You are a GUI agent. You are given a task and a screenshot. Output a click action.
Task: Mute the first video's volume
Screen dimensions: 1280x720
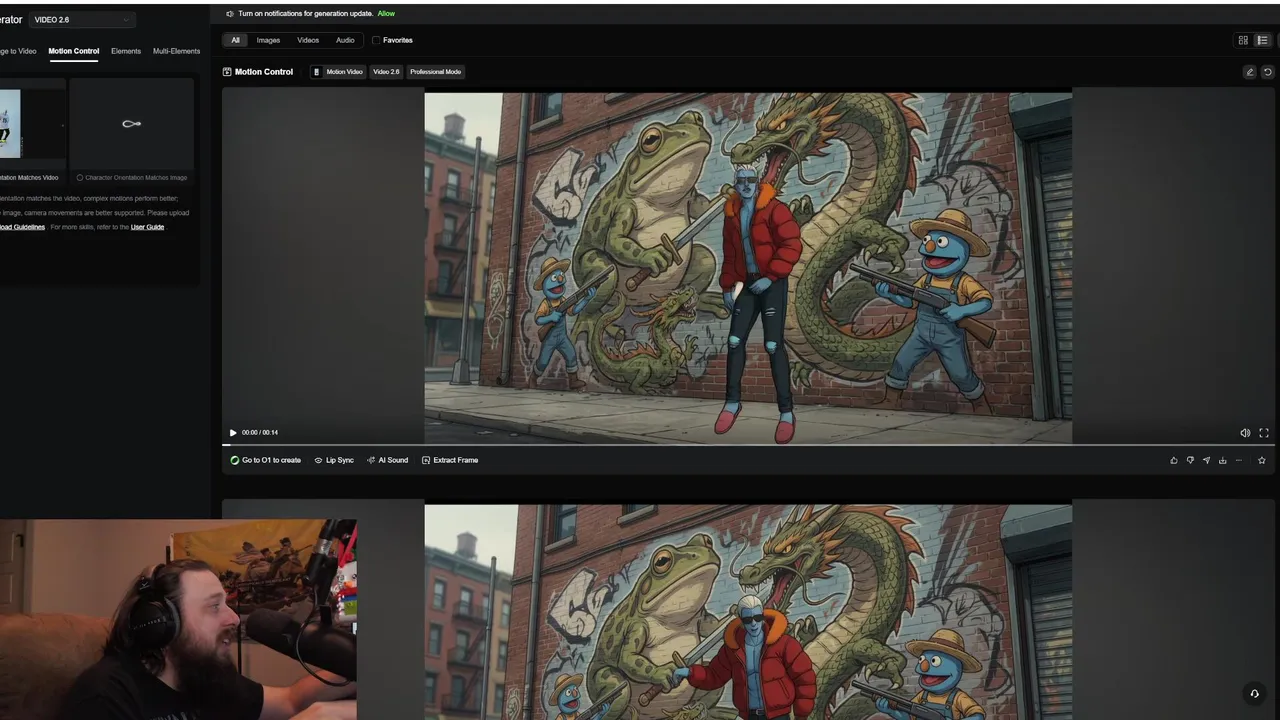(1245, 433)
